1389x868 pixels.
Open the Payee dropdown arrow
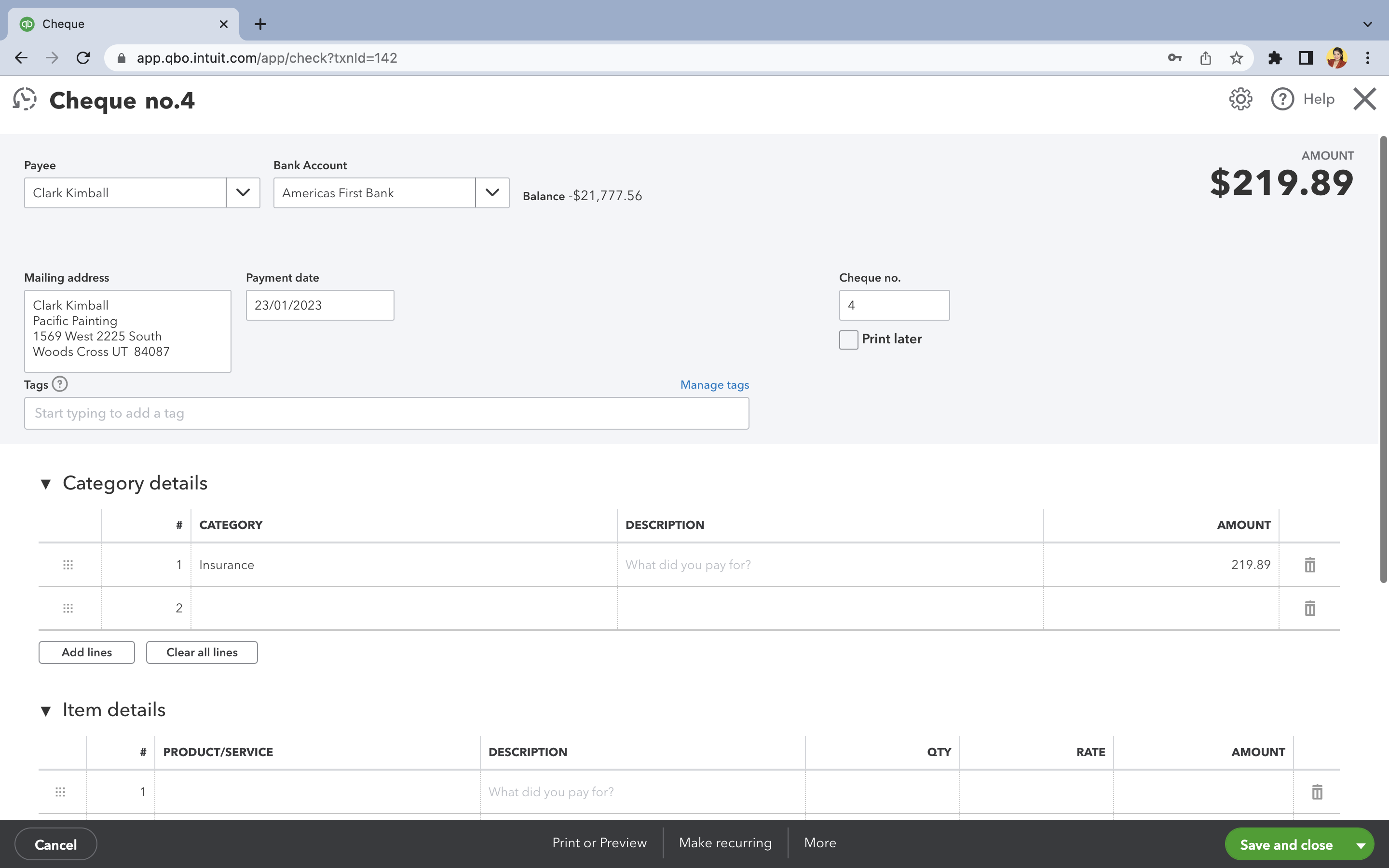point(243,193)
